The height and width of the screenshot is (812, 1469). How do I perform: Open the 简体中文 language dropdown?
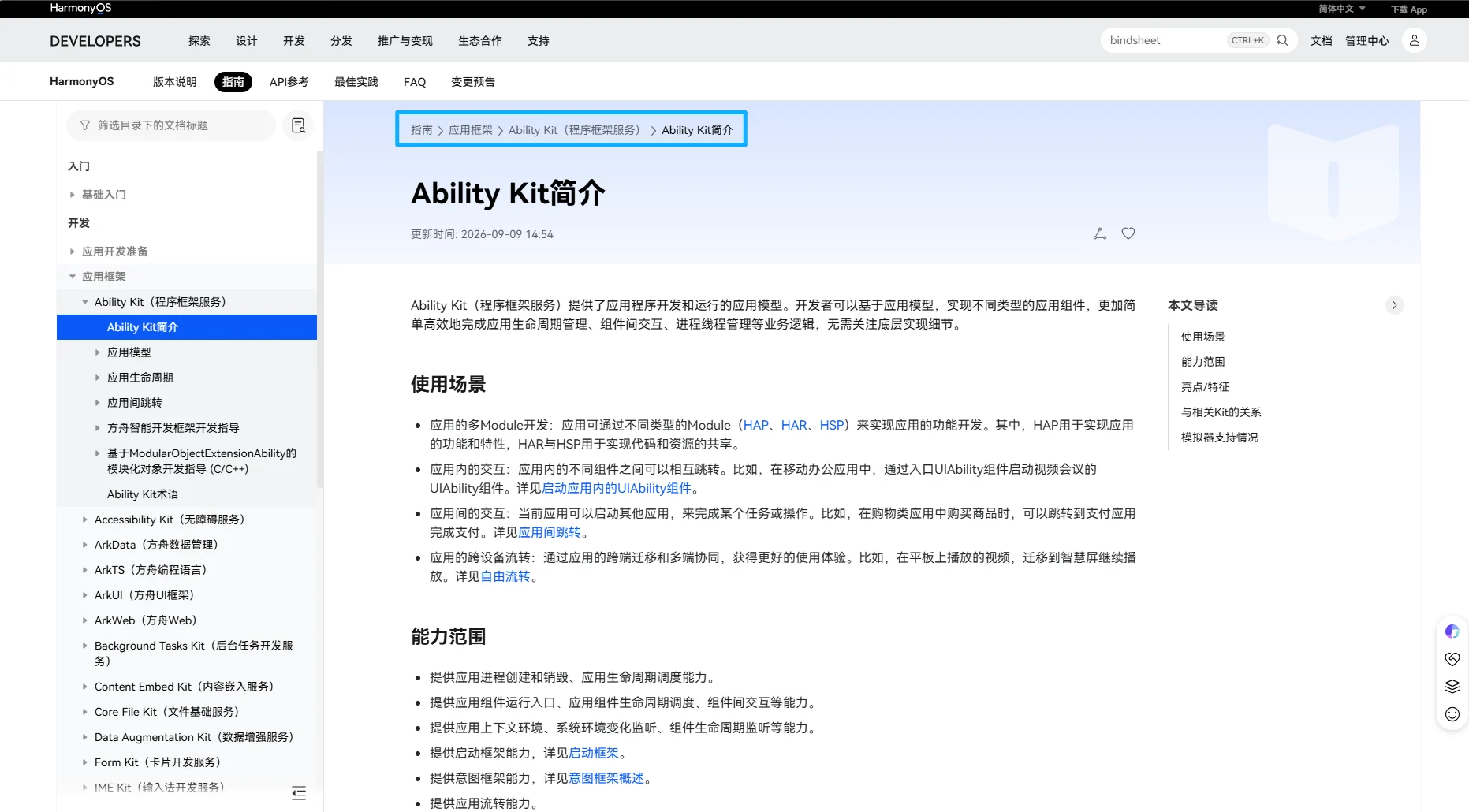pyautogui.click(x=1341, y=9)
